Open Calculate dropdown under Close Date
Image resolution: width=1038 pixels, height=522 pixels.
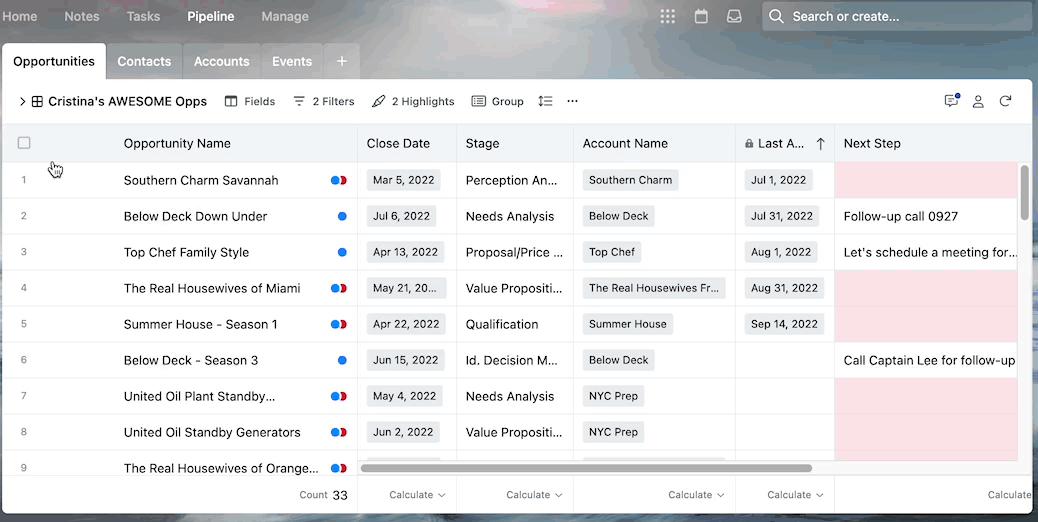[x=417, y=495]
